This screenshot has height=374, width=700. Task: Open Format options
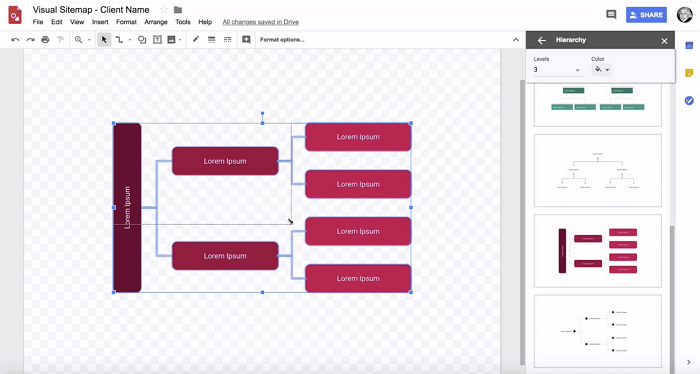282,40
